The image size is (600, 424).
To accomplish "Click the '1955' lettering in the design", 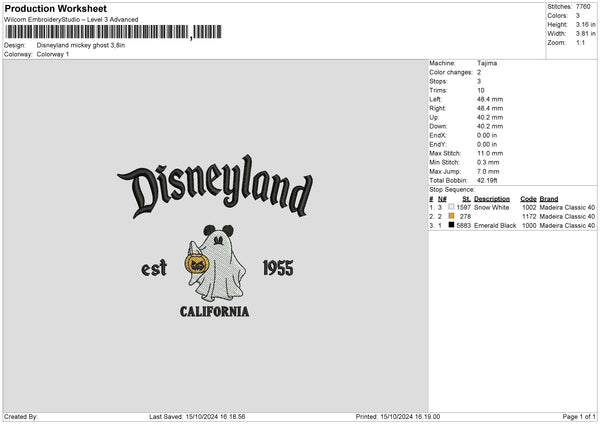I will pyautogui.click(x=278, y=268).
